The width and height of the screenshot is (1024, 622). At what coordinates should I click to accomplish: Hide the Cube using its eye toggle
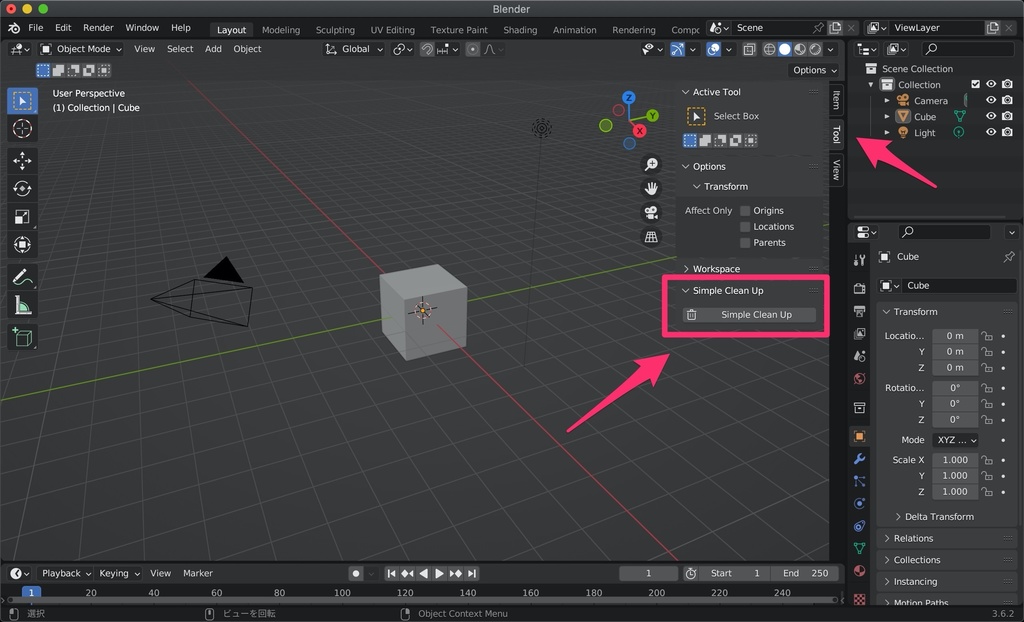[x=990, y=116]
